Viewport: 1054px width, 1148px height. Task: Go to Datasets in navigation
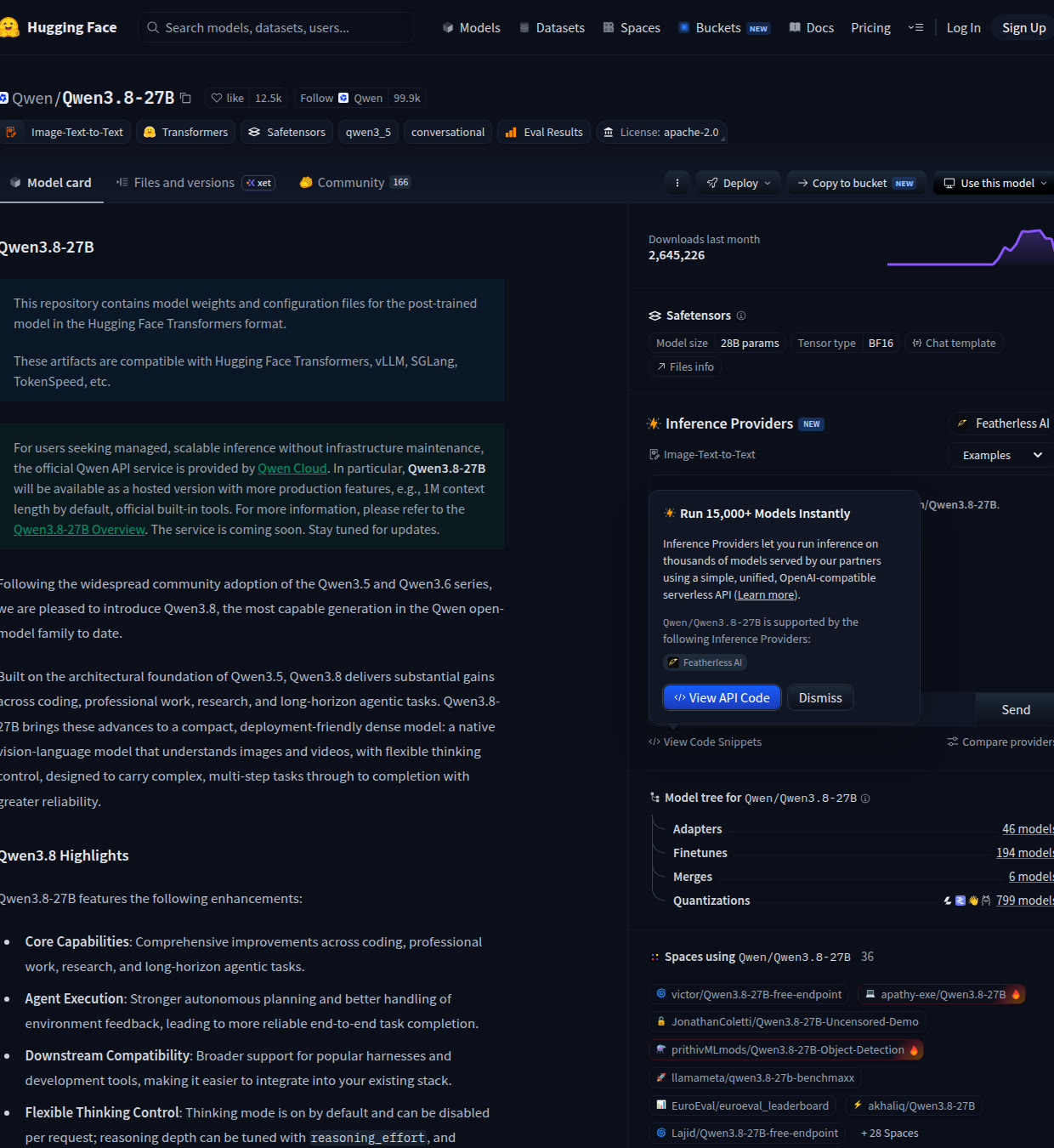[x=552, y=27]
